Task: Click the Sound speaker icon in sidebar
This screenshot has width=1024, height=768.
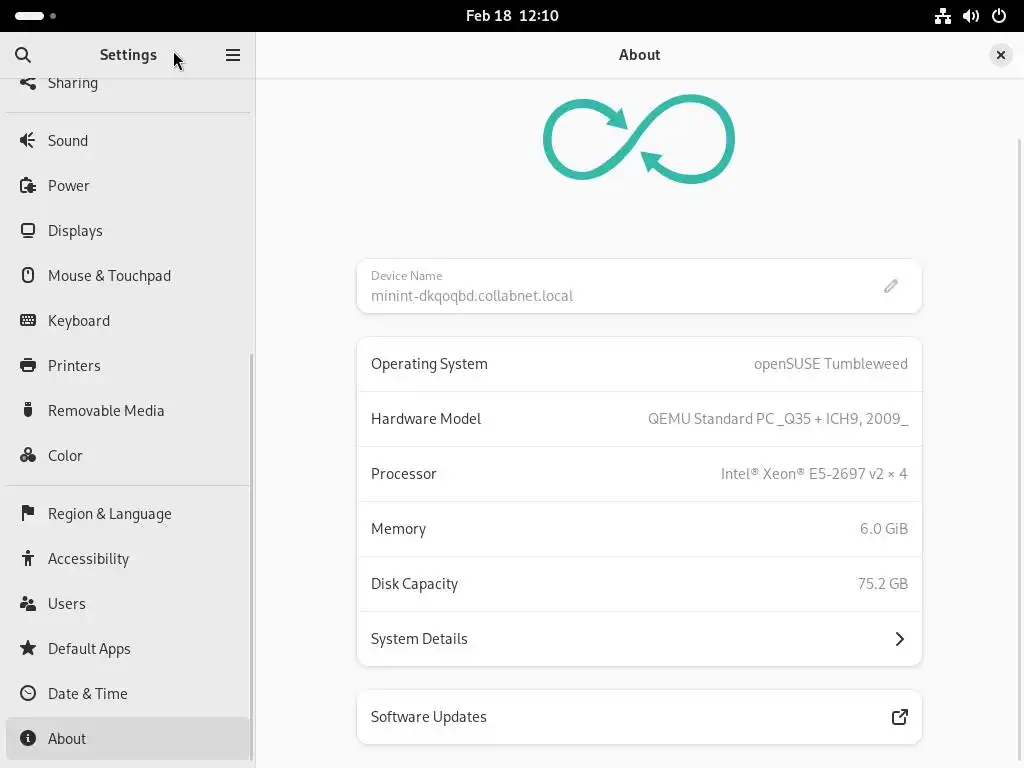Action: click(27, 140)
